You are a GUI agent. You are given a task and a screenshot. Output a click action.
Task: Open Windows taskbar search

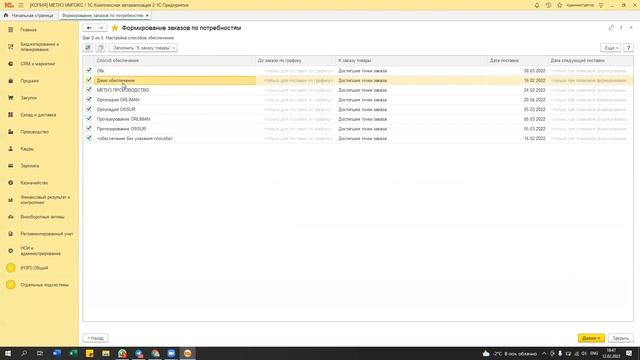(24, 353)
